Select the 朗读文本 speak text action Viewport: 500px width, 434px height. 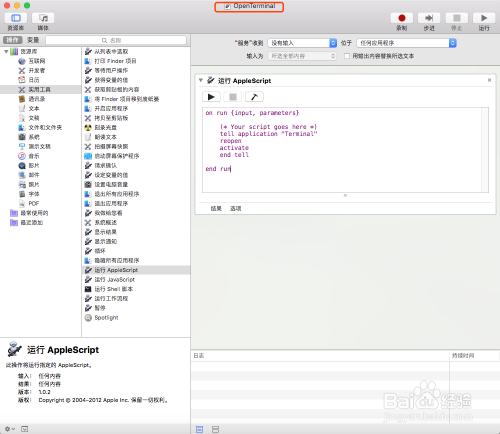(106, 137)
